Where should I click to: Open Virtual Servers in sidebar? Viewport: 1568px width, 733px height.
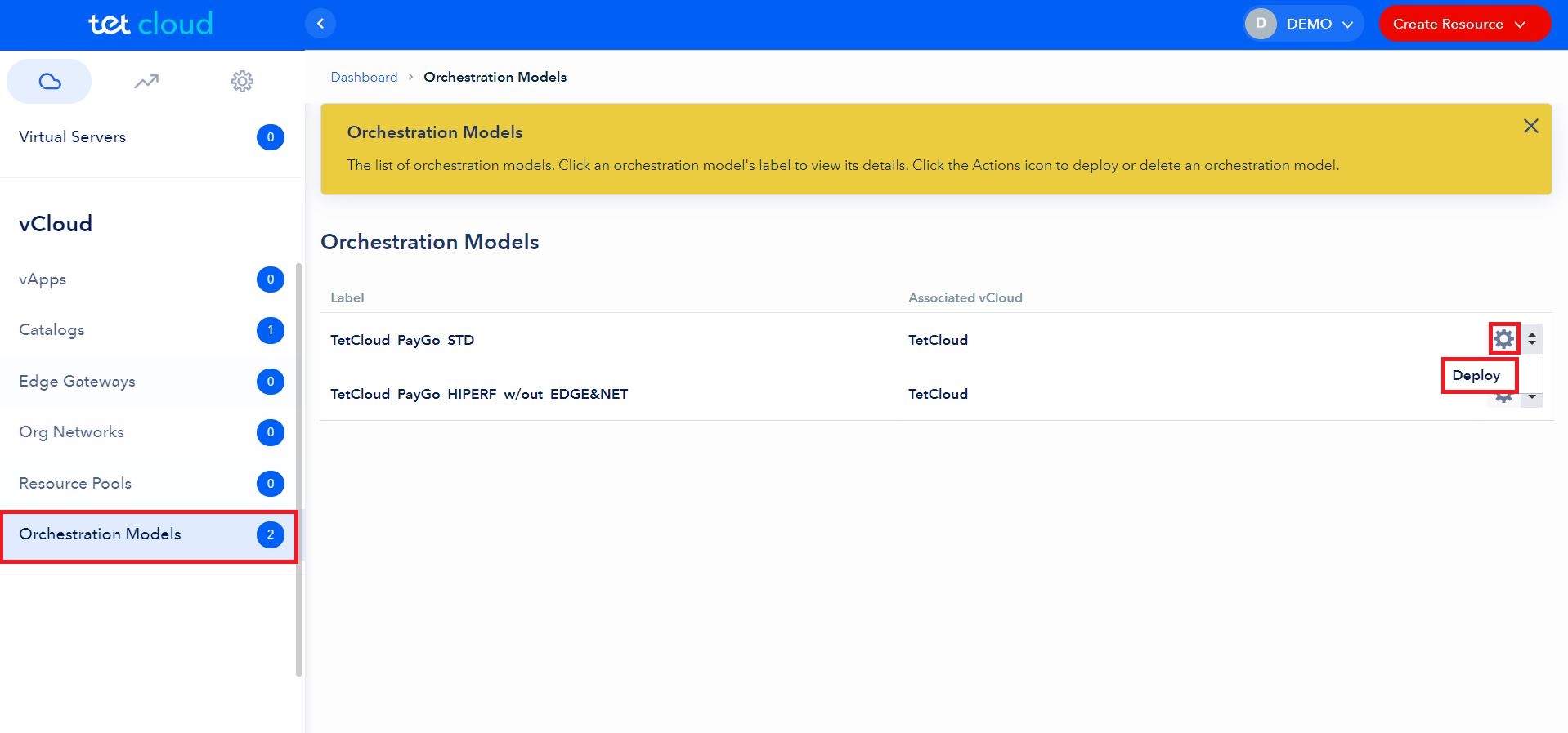coord(151,137)
